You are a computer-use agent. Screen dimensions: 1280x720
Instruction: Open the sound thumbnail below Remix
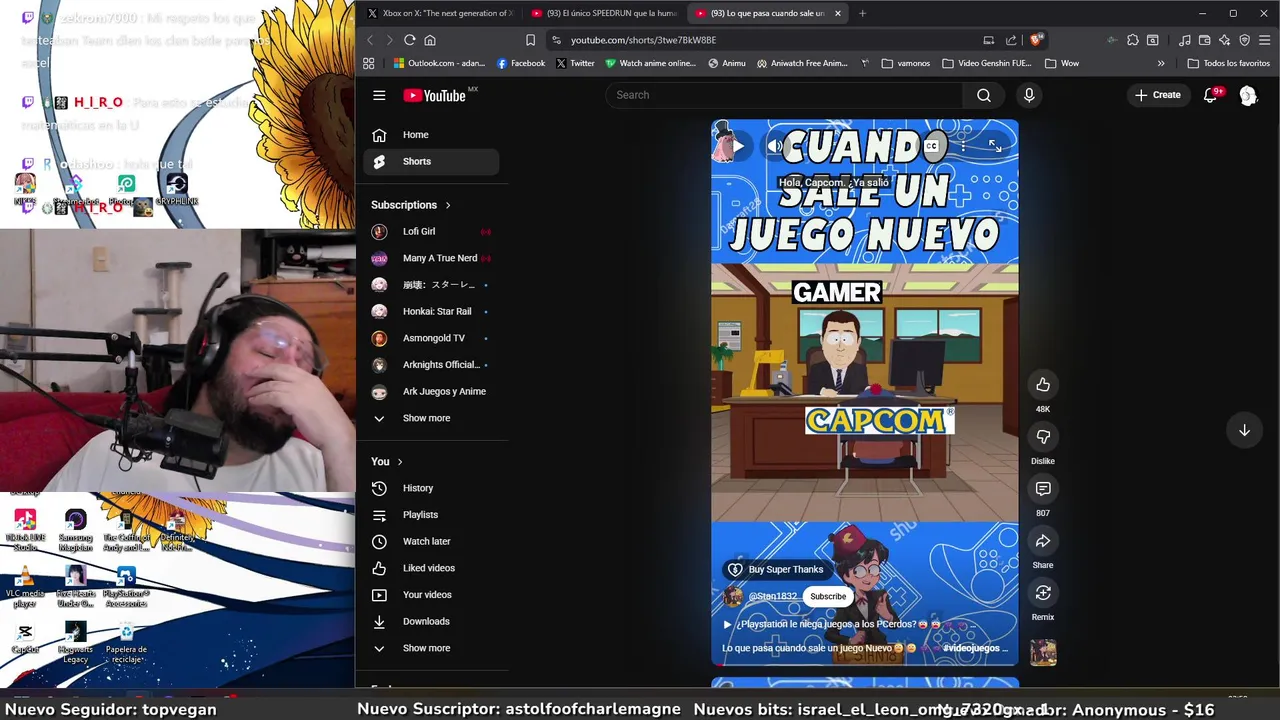(x=1043, y=652)
